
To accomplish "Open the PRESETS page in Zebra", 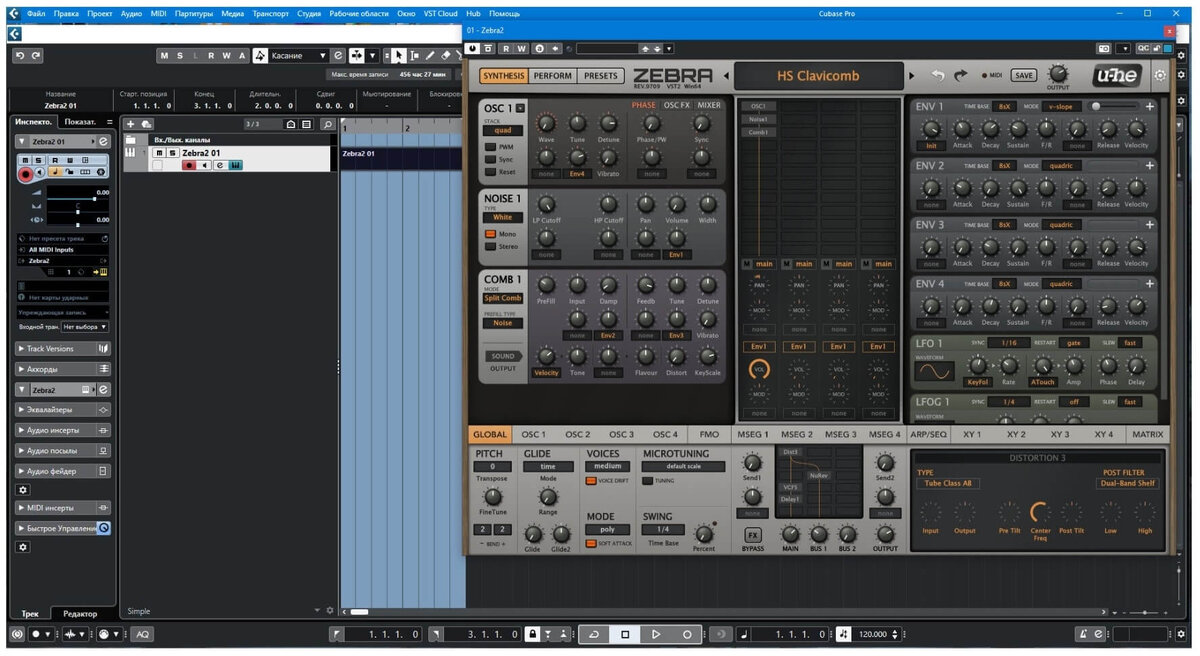I will pos(601,75).
